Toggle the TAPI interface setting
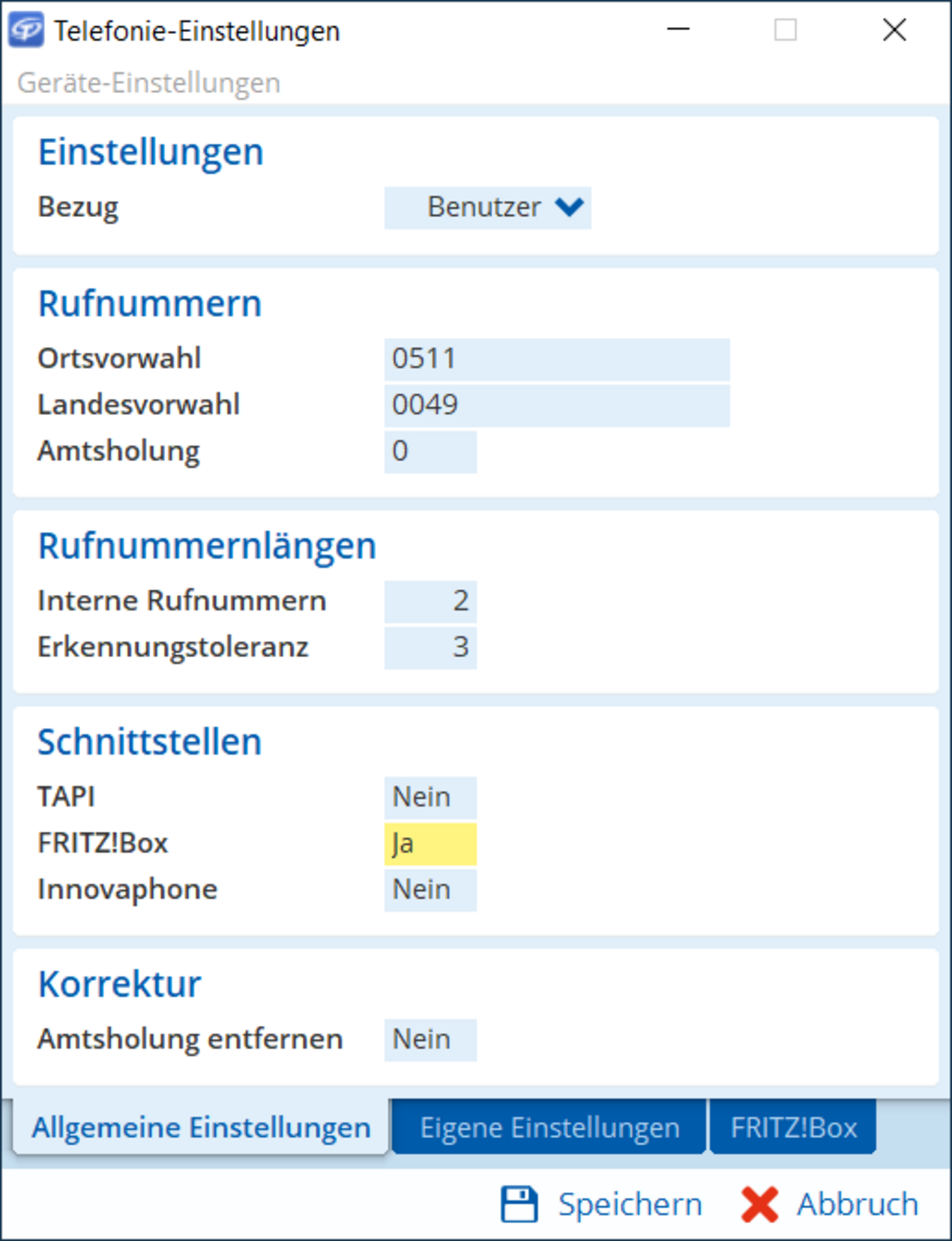 point(430,797)
